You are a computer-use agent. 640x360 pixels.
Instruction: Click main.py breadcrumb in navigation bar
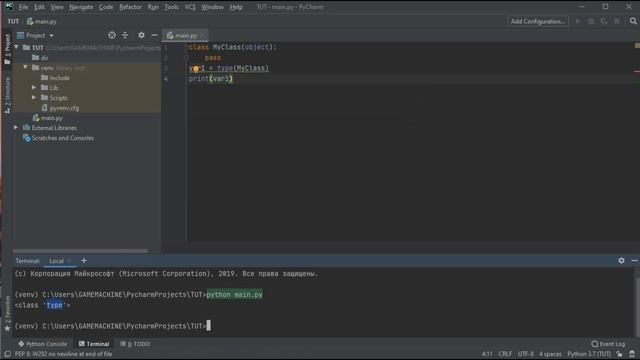point(42,21)
